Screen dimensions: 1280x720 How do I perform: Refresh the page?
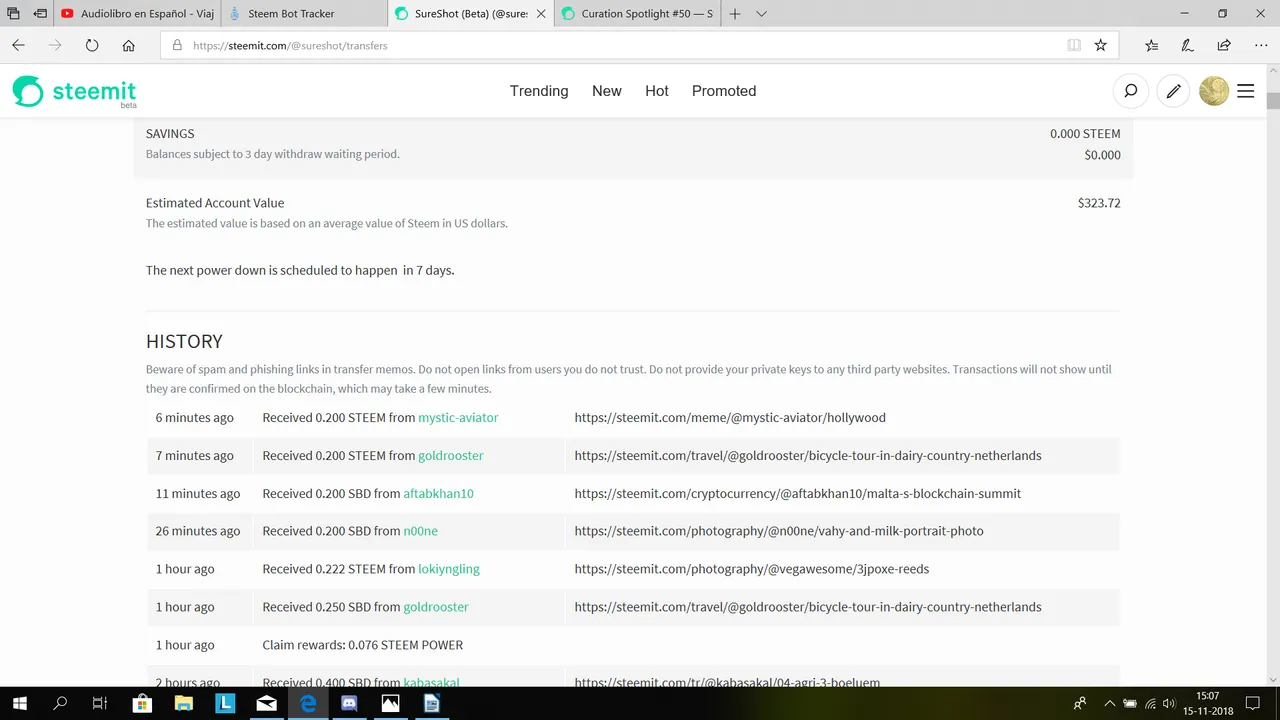point(92,45)
